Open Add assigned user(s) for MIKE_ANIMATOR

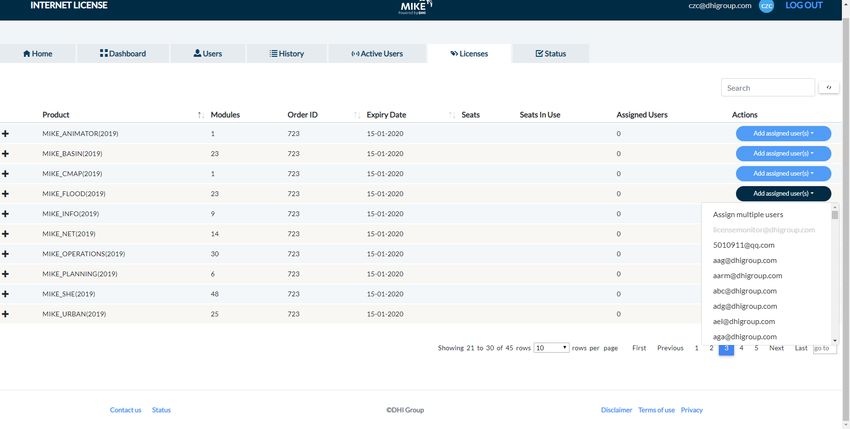(783, 133)
